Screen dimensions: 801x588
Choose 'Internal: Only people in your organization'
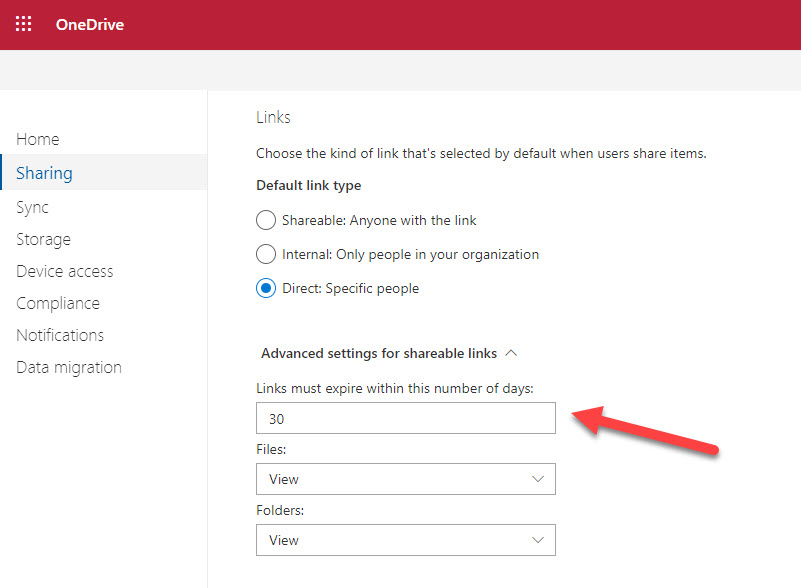(x=266, y=254)
